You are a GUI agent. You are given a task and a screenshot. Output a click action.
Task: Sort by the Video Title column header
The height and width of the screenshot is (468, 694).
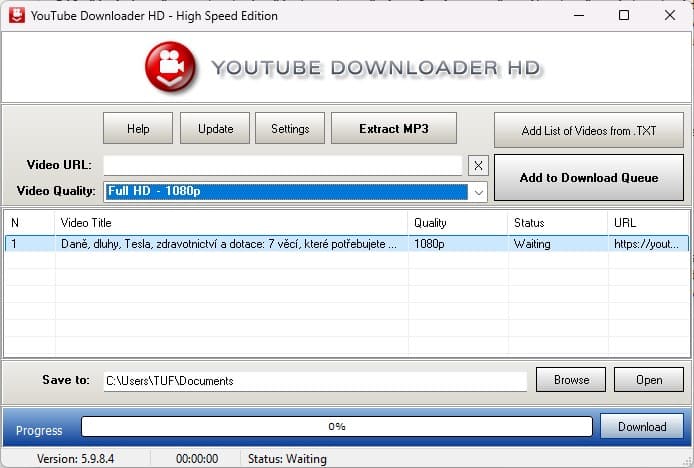tap(231, 223)
